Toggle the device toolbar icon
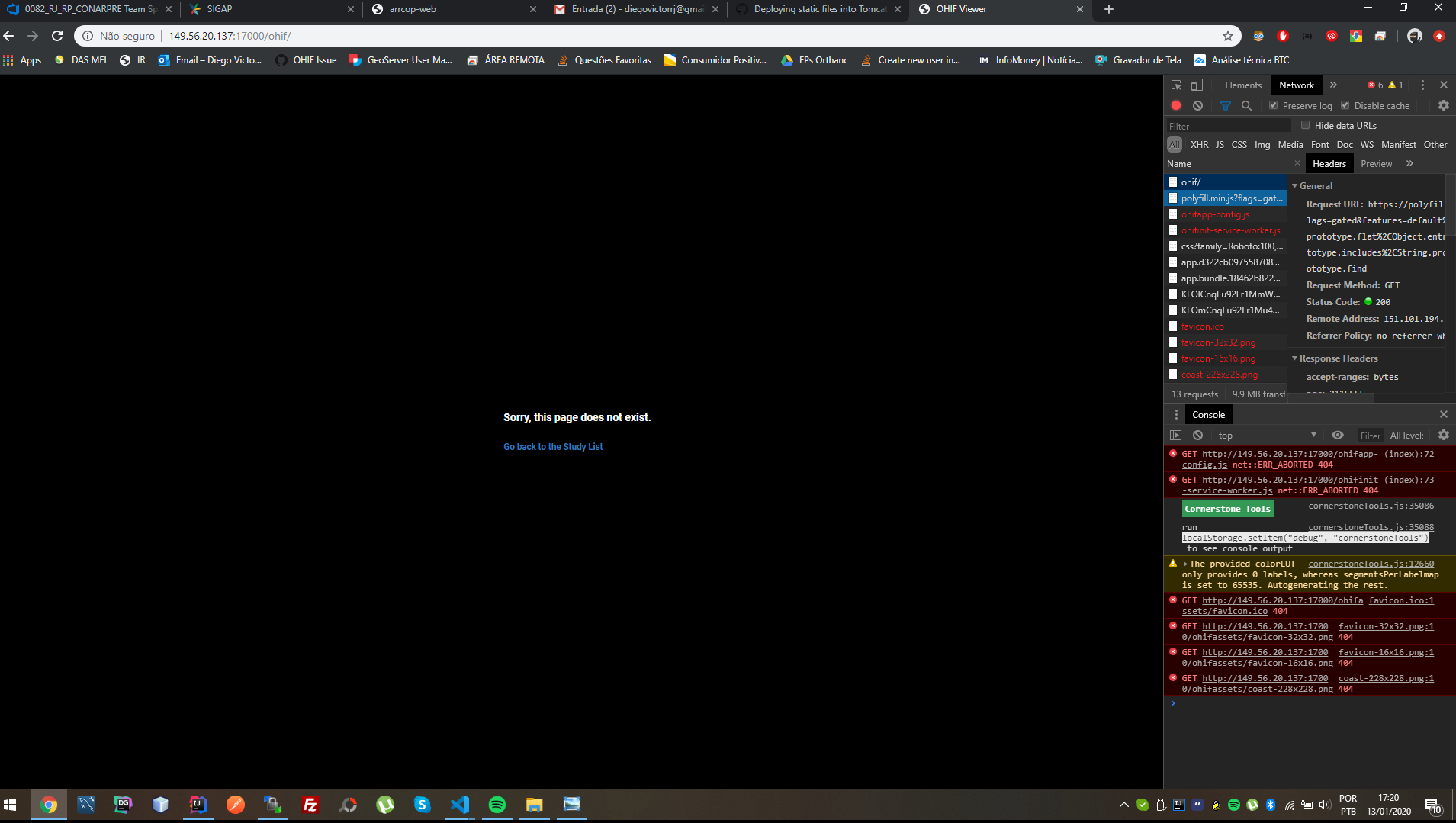 [x=1197, y=85]
